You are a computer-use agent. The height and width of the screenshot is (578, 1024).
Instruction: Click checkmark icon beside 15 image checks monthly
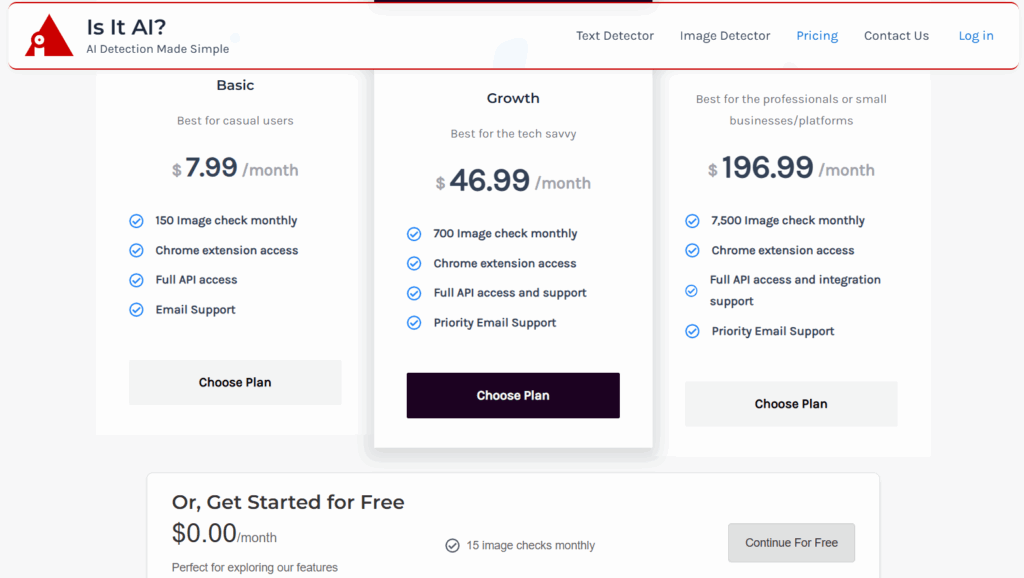(452, 546)
